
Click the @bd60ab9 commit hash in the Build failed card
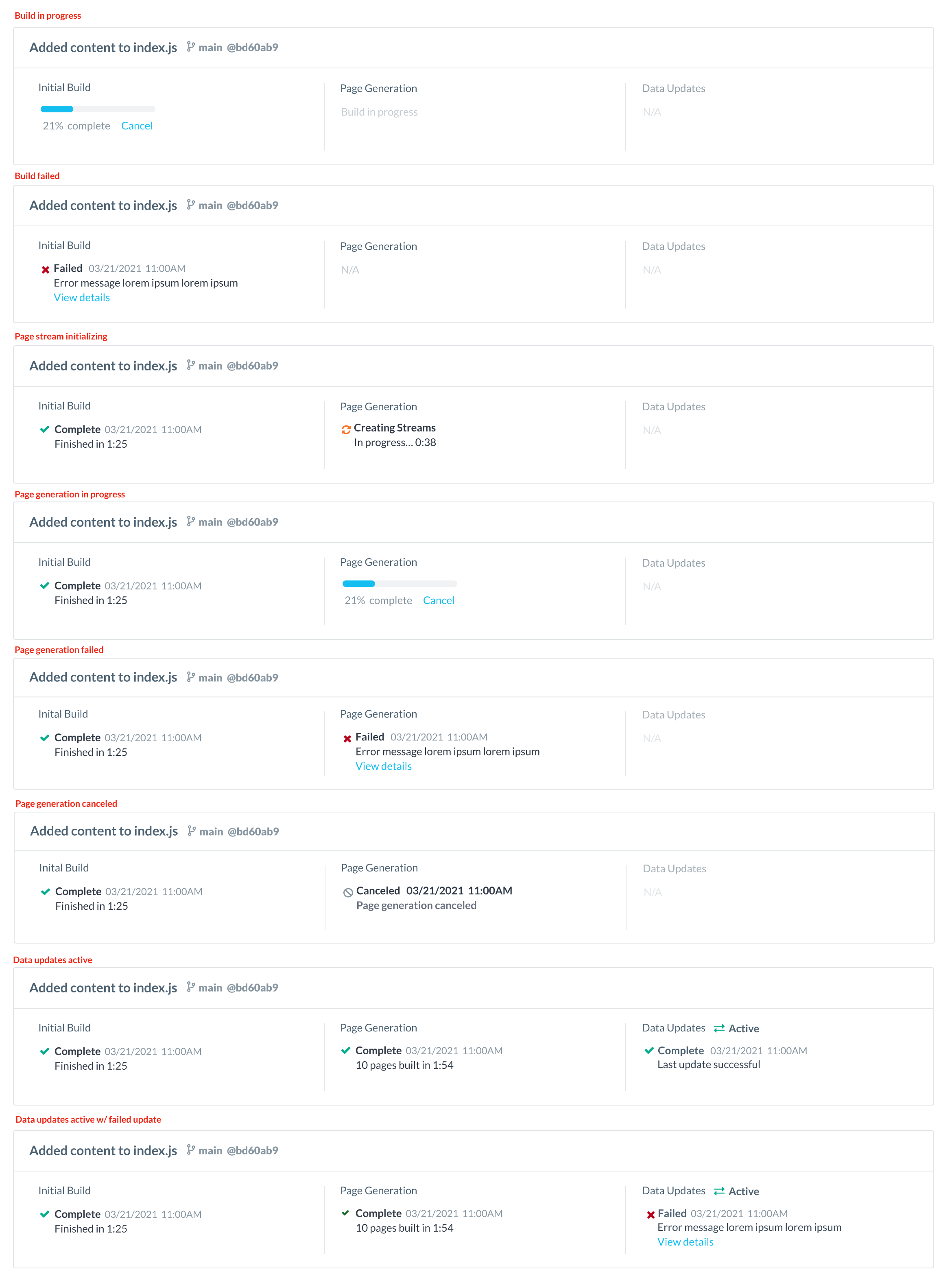click(x=253, y=206)
